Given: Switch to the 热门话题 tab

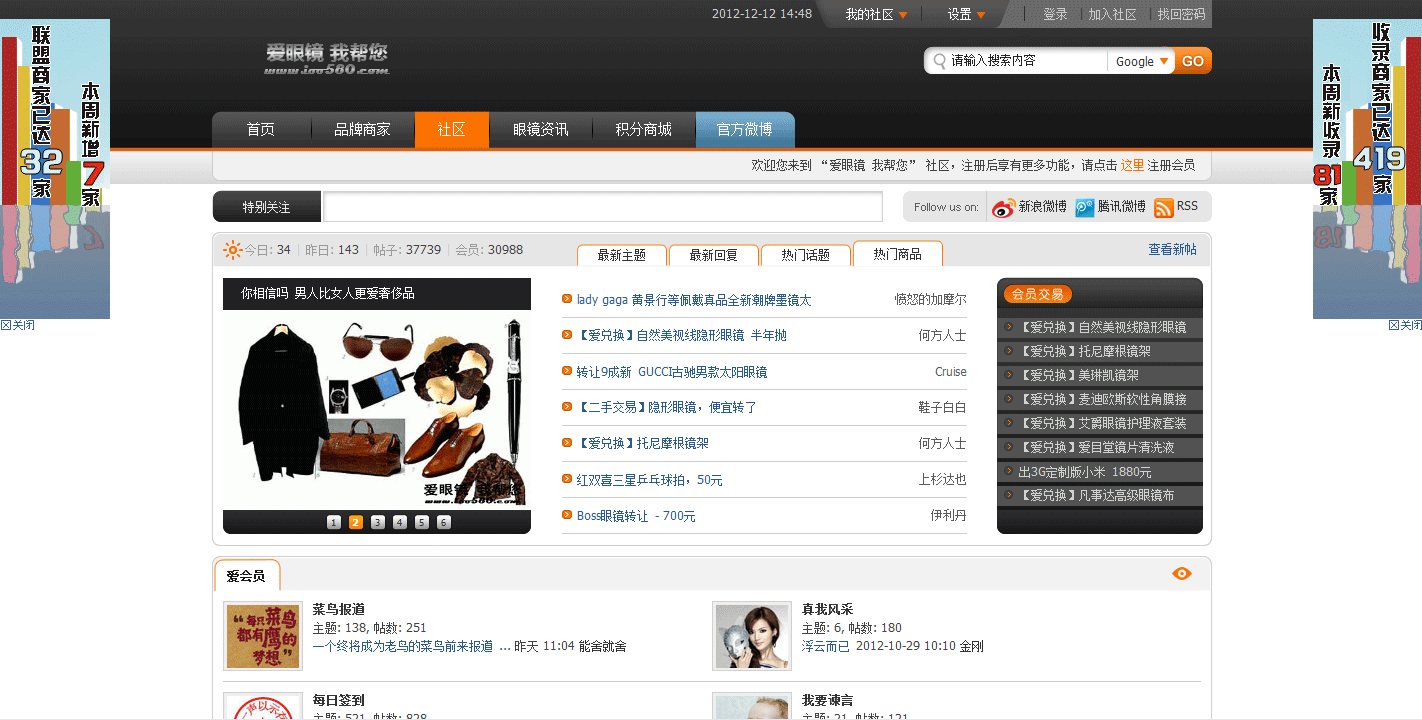Looking at the screenshot, I should pos(806,255).
